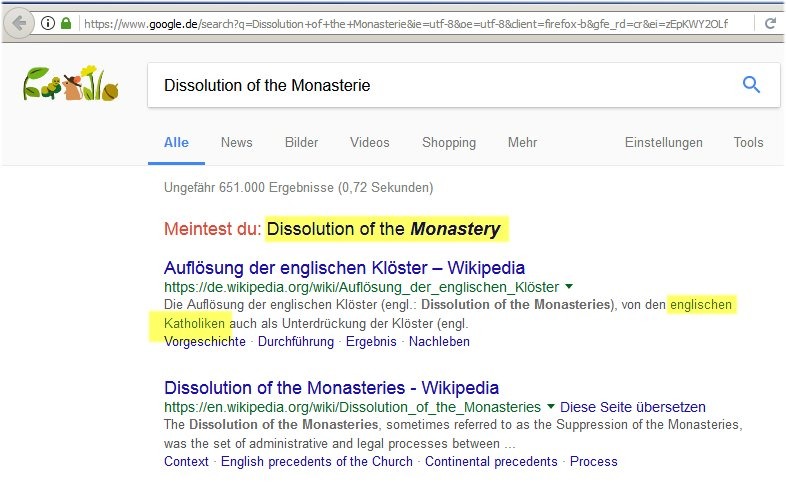Click into the Google search input field
This screenshot has height=492, width=786.
click(x=440, y=85)
